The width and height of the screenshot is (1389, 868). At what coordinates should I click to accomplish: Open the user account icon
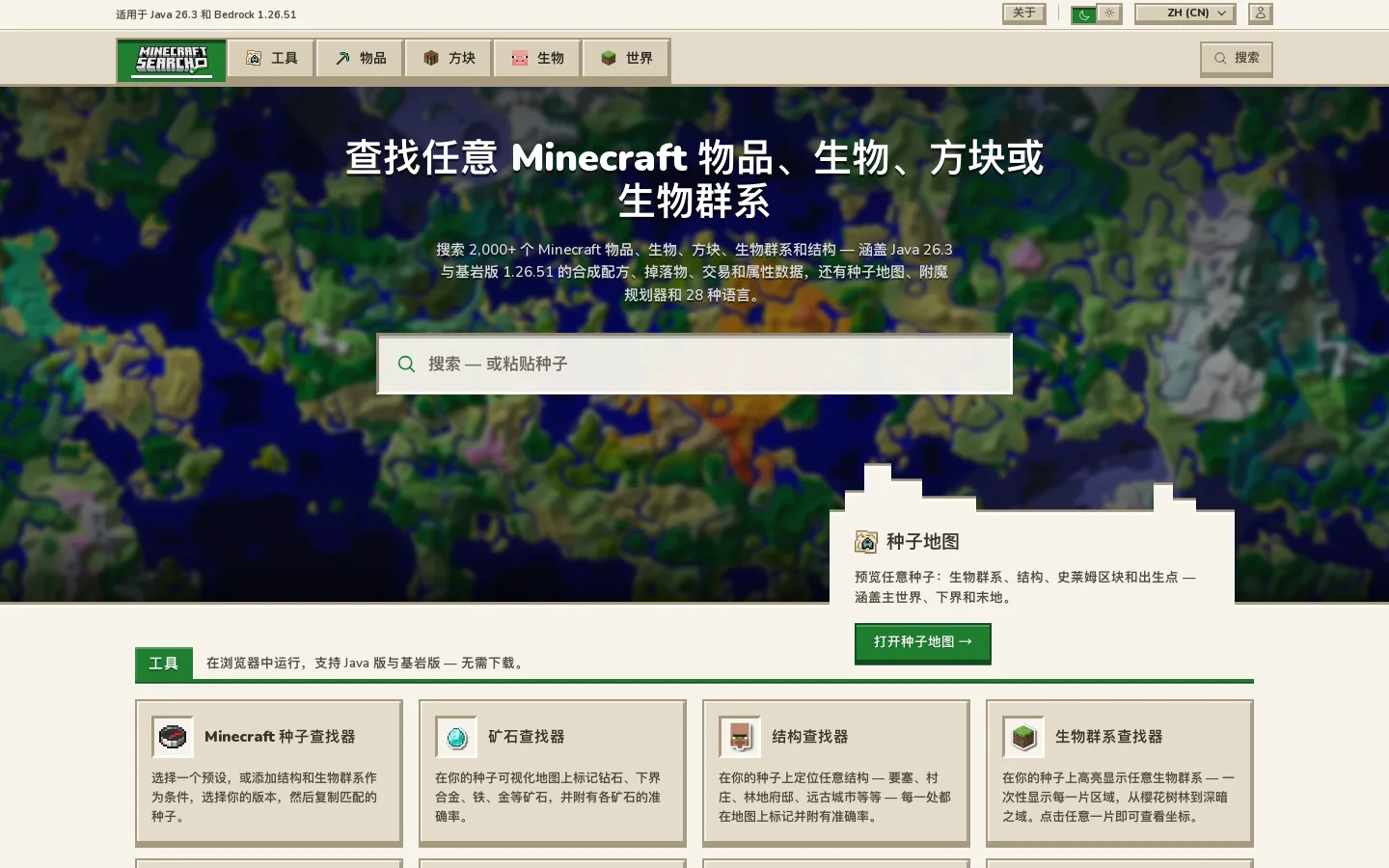pyautogui.click(x=1261, y=14)
